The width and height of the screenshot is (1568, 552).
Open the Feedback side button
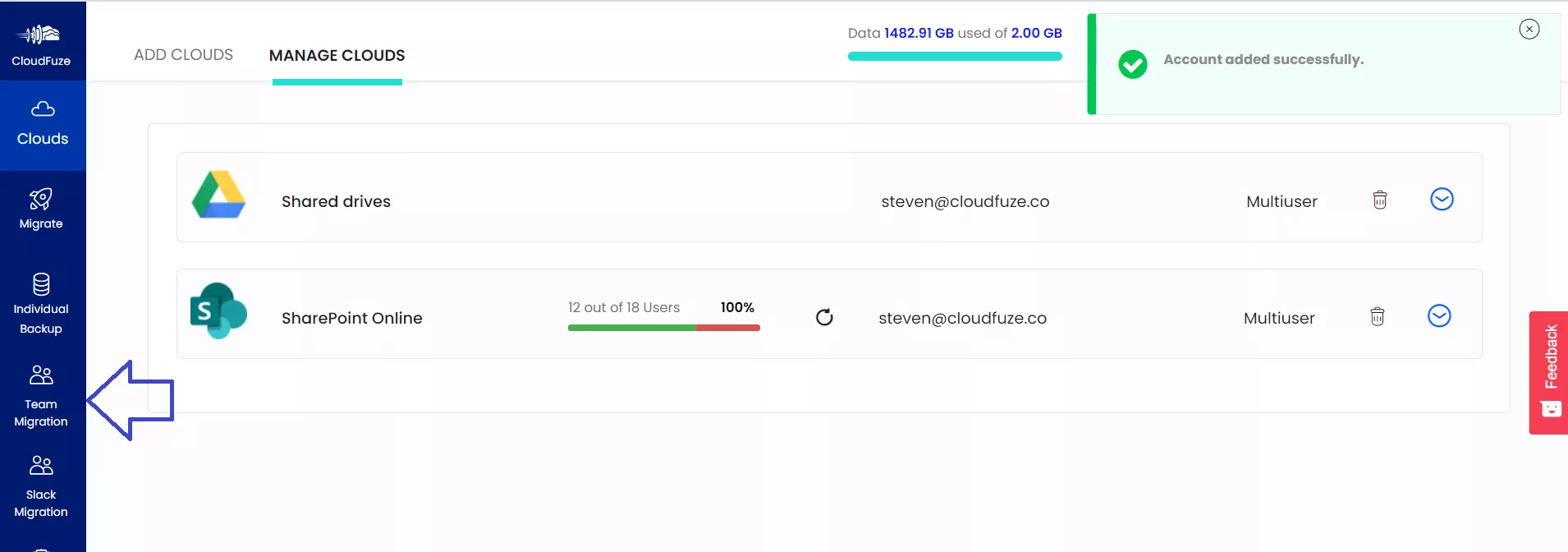tap(1549, 372)
